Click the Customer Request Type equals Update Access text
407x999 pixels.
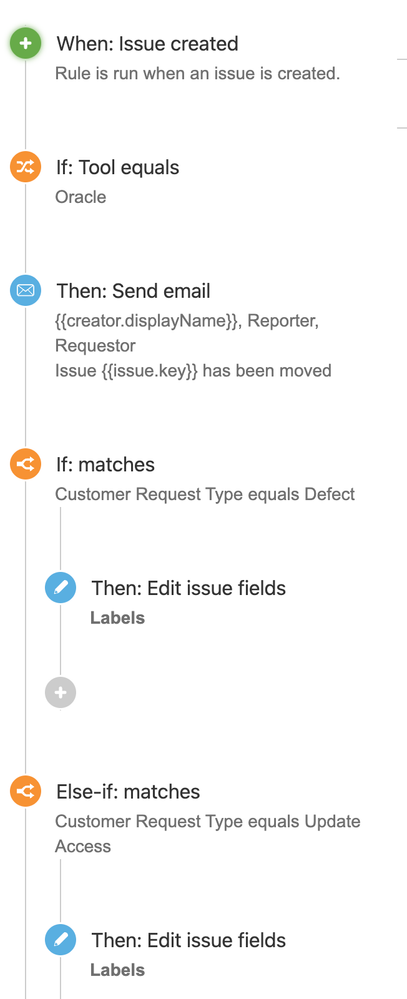point(208,833)
